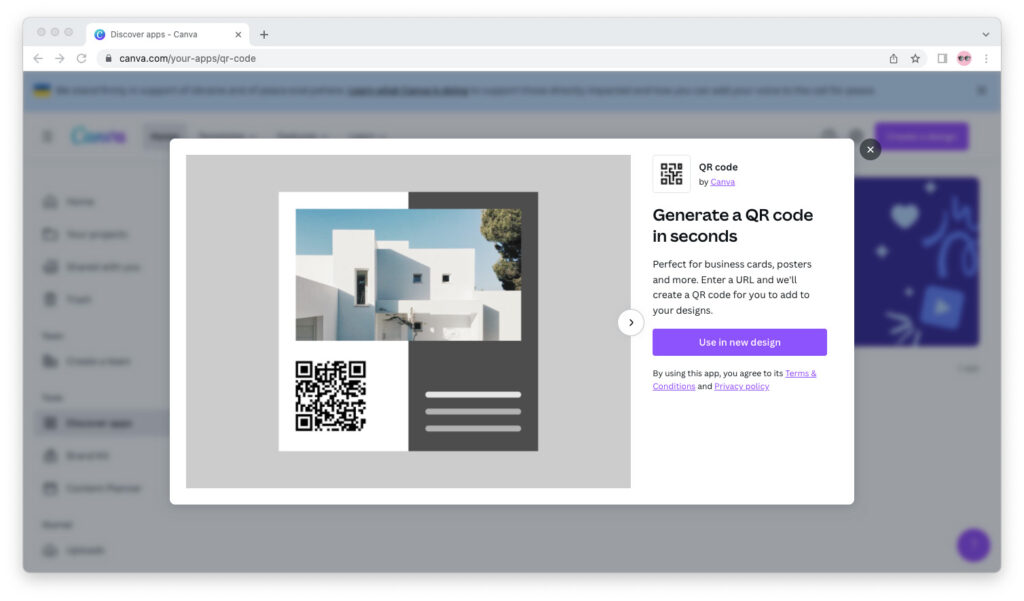Open Your projects in sidebar

[95, 234]
